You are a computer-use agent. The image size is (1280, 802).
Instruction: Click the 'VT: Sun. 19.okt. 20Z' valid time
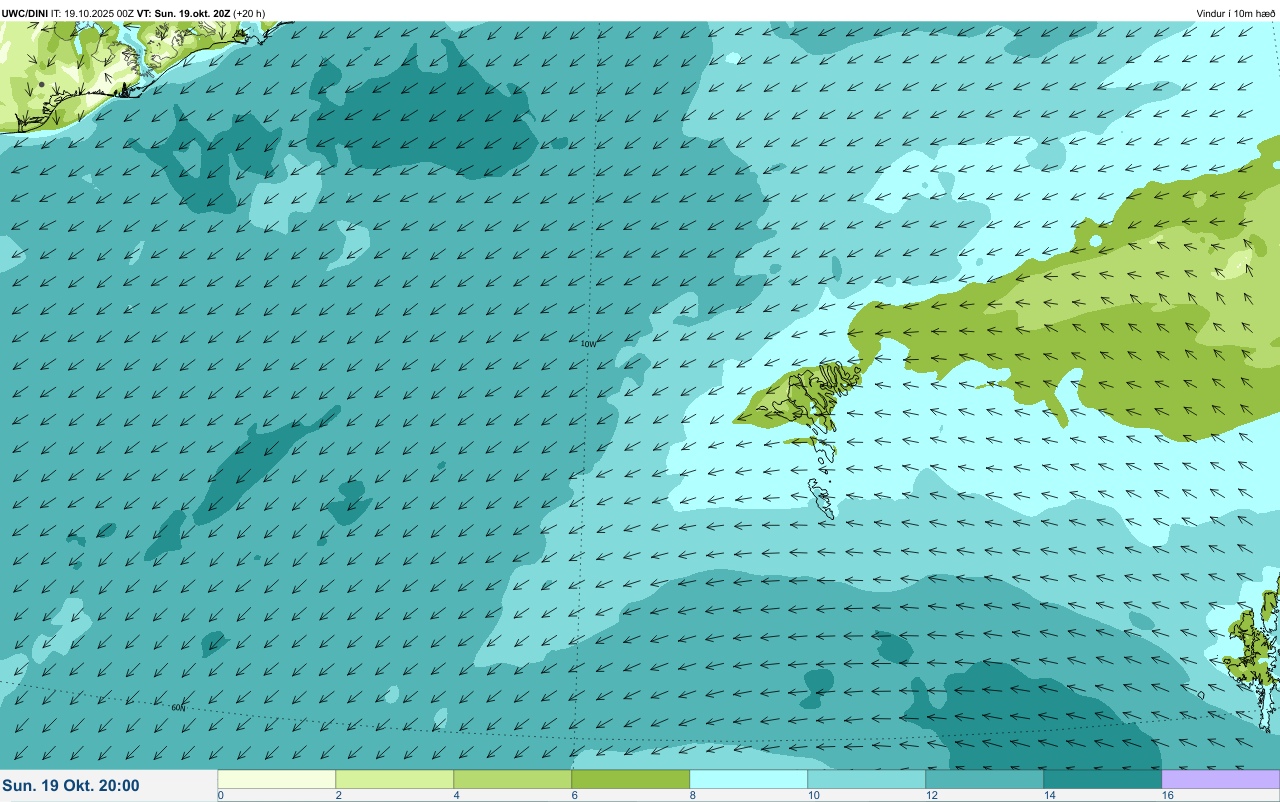click(x=183, y=14)
